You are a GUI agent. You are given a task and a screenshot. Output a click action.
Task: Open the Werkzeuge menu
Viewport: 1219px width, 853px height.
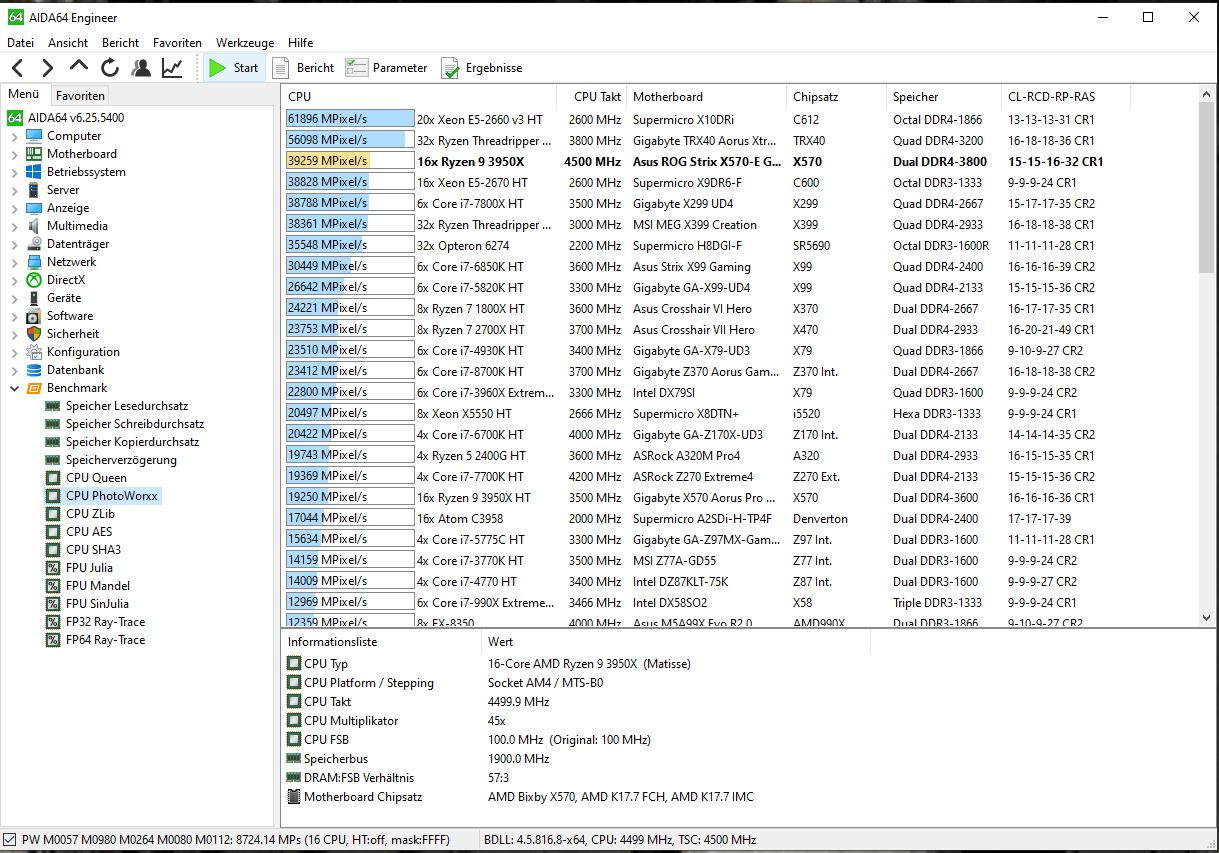245,43
